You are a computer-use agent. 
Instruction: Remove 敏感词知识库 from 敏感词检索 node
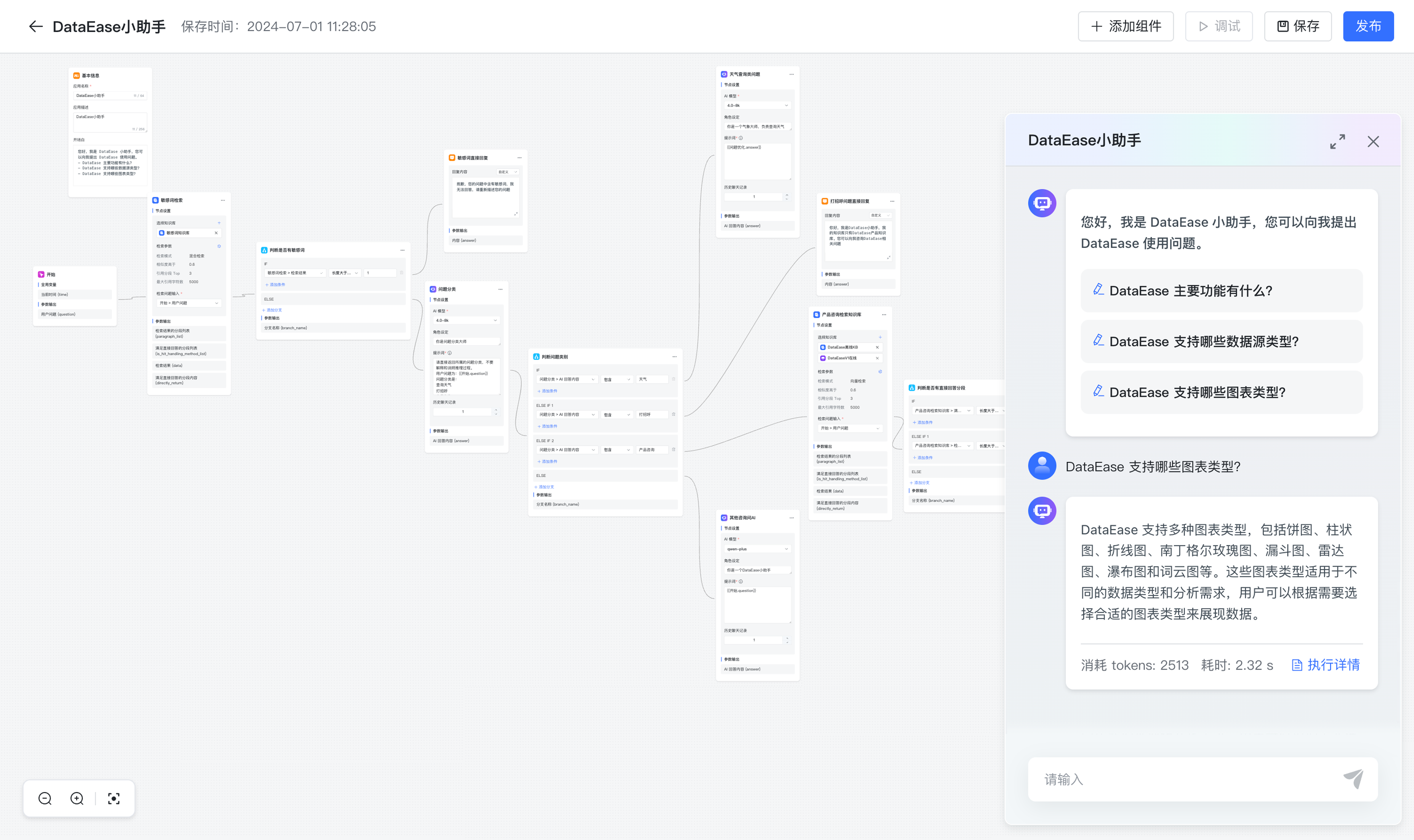216,233
